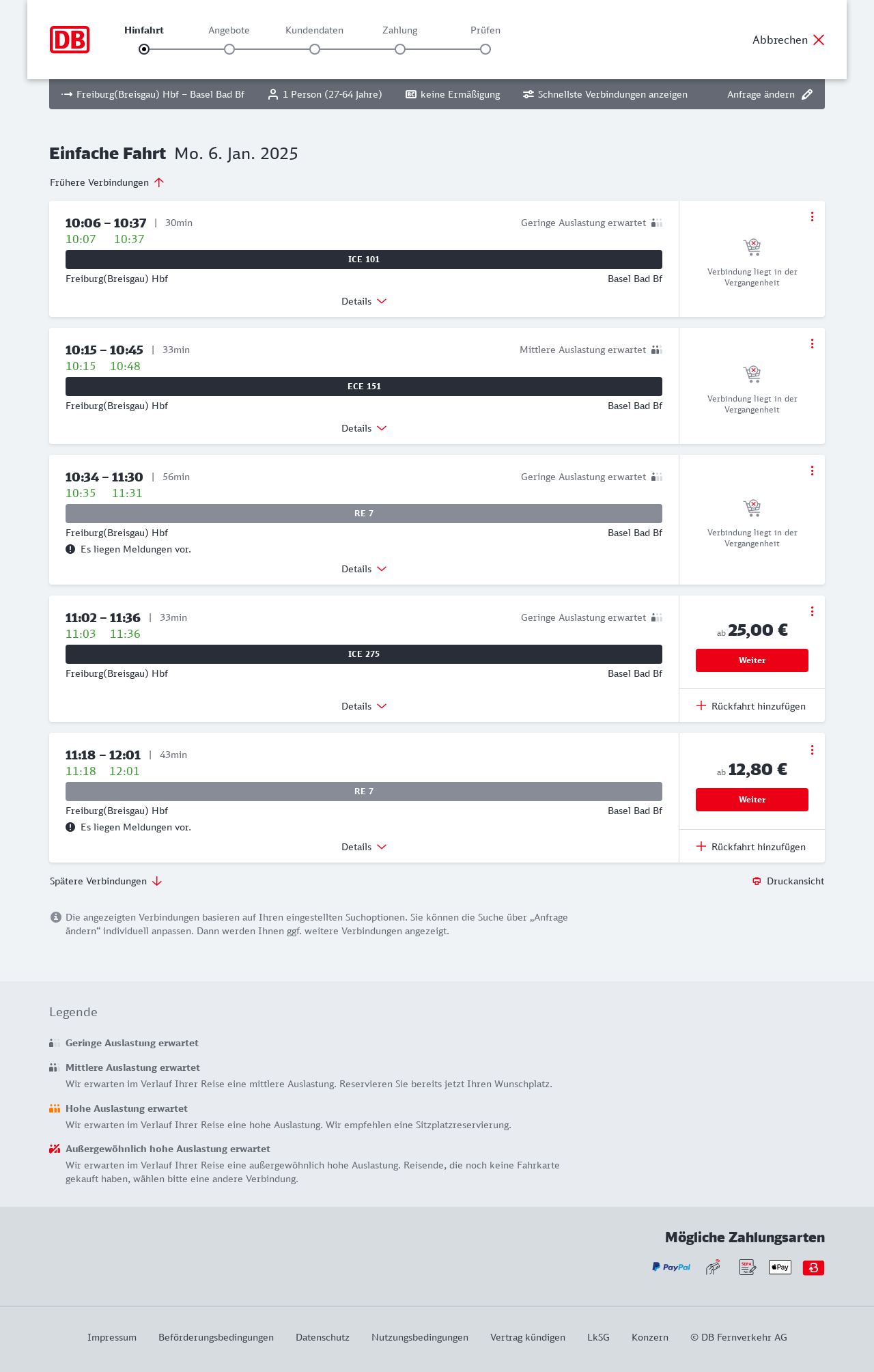This screenshot has width=874, height=1372.
Task: Open three-dot menu for ECE 151 connection
Action: (x=812, y=344)
